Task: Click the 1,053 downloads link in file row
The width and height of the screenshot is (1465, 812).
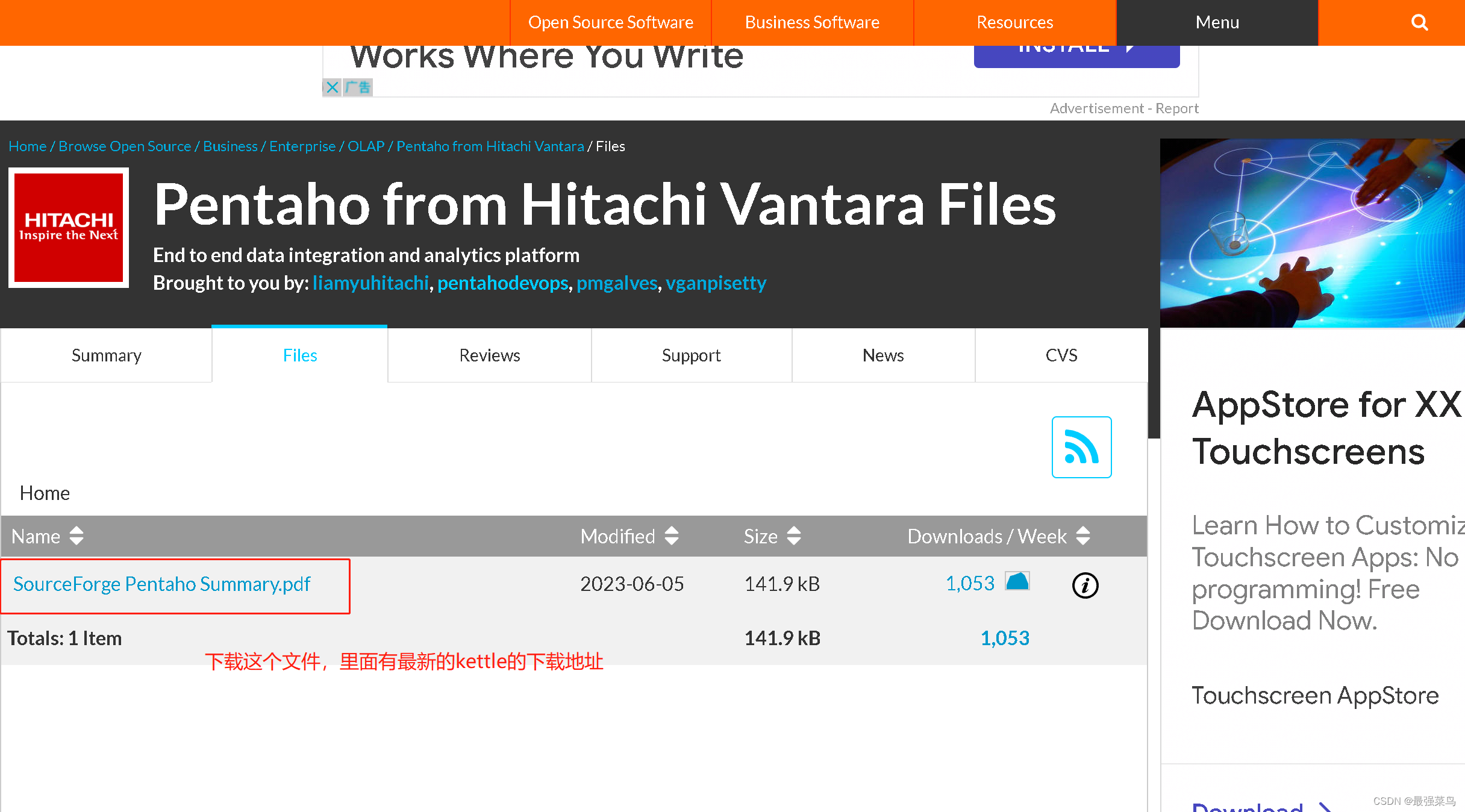Action: (x=970, y=583)
